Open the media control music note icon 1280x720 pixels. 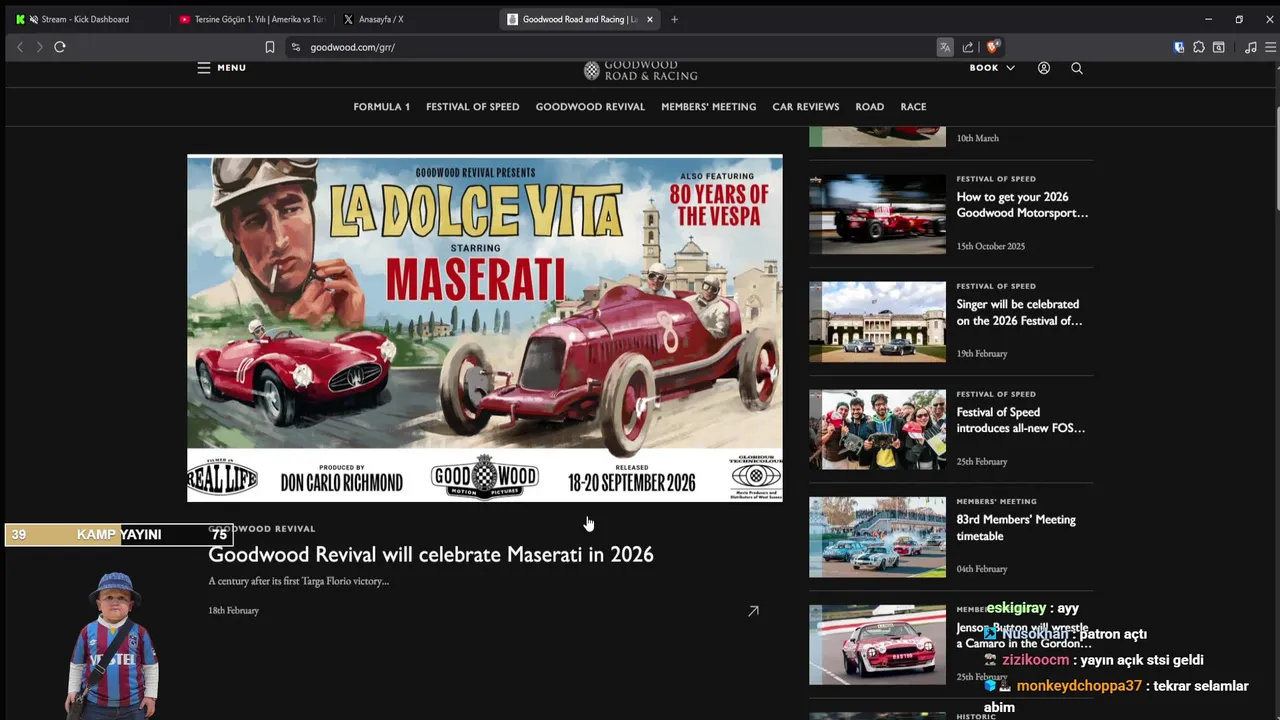pyautogui.click(x=1251, y=47)
